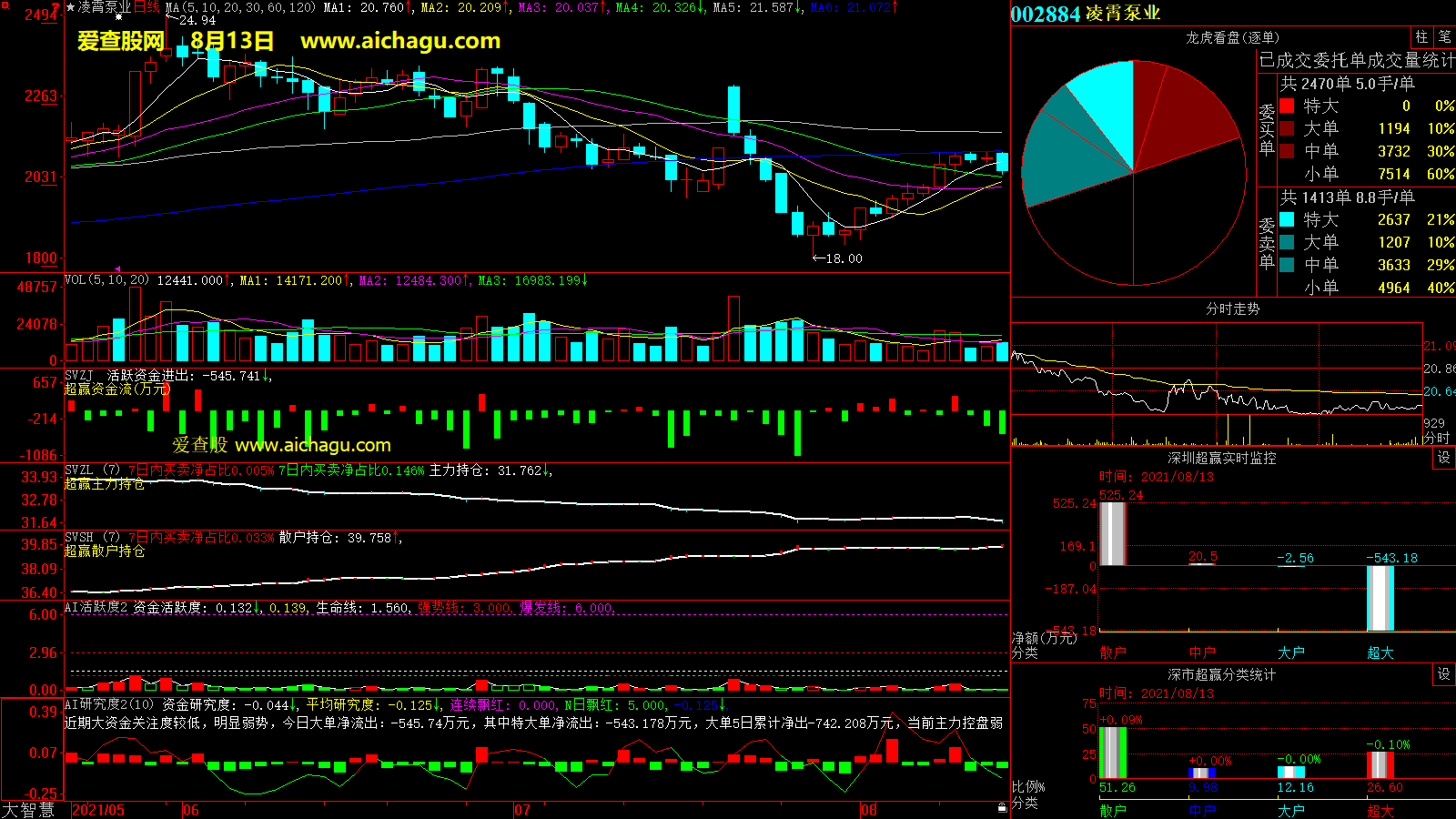Image resolution: width=1456 pixels, height=819 pixels.
Task: Click stock code 002884 header
Action: [x=1045, y=14]
